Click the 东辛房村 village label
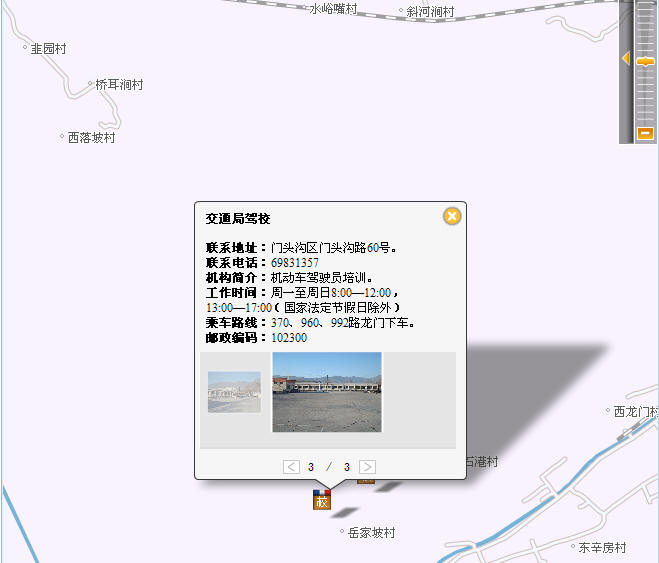The image size is (659, 563). click(602, 547)
